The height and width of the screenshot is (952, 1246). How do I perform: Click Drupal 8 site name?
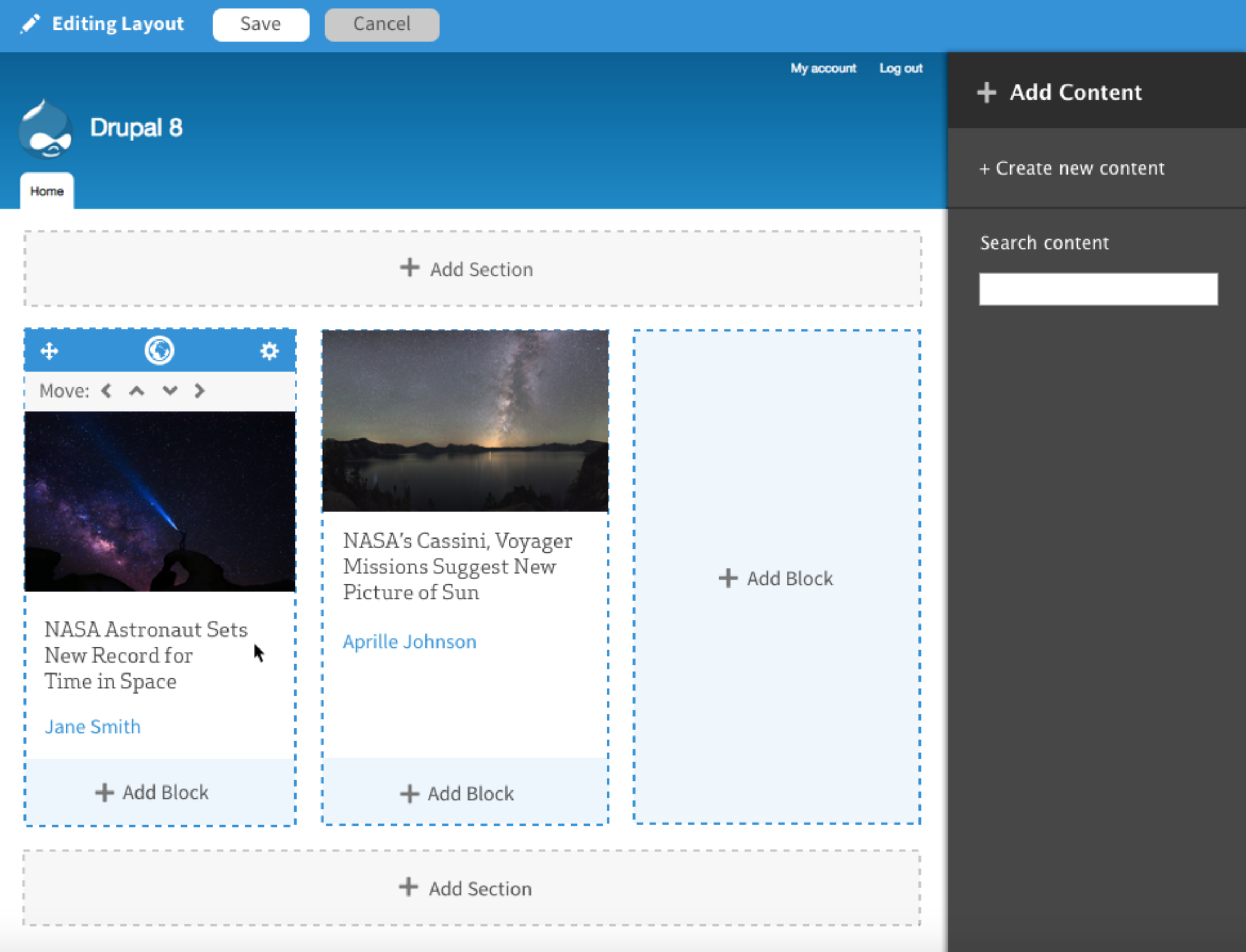(137, 127)
